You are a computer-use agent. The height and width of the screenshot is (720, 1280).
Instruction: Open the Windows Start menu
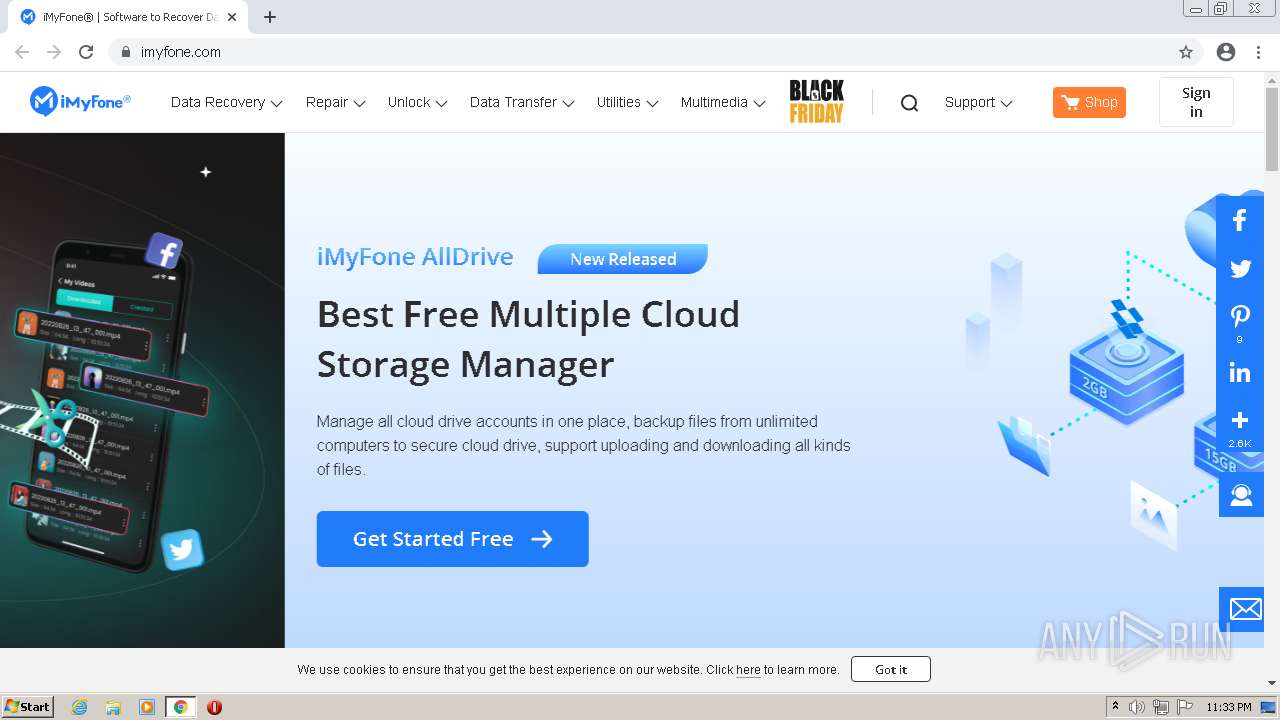point(27,706)
